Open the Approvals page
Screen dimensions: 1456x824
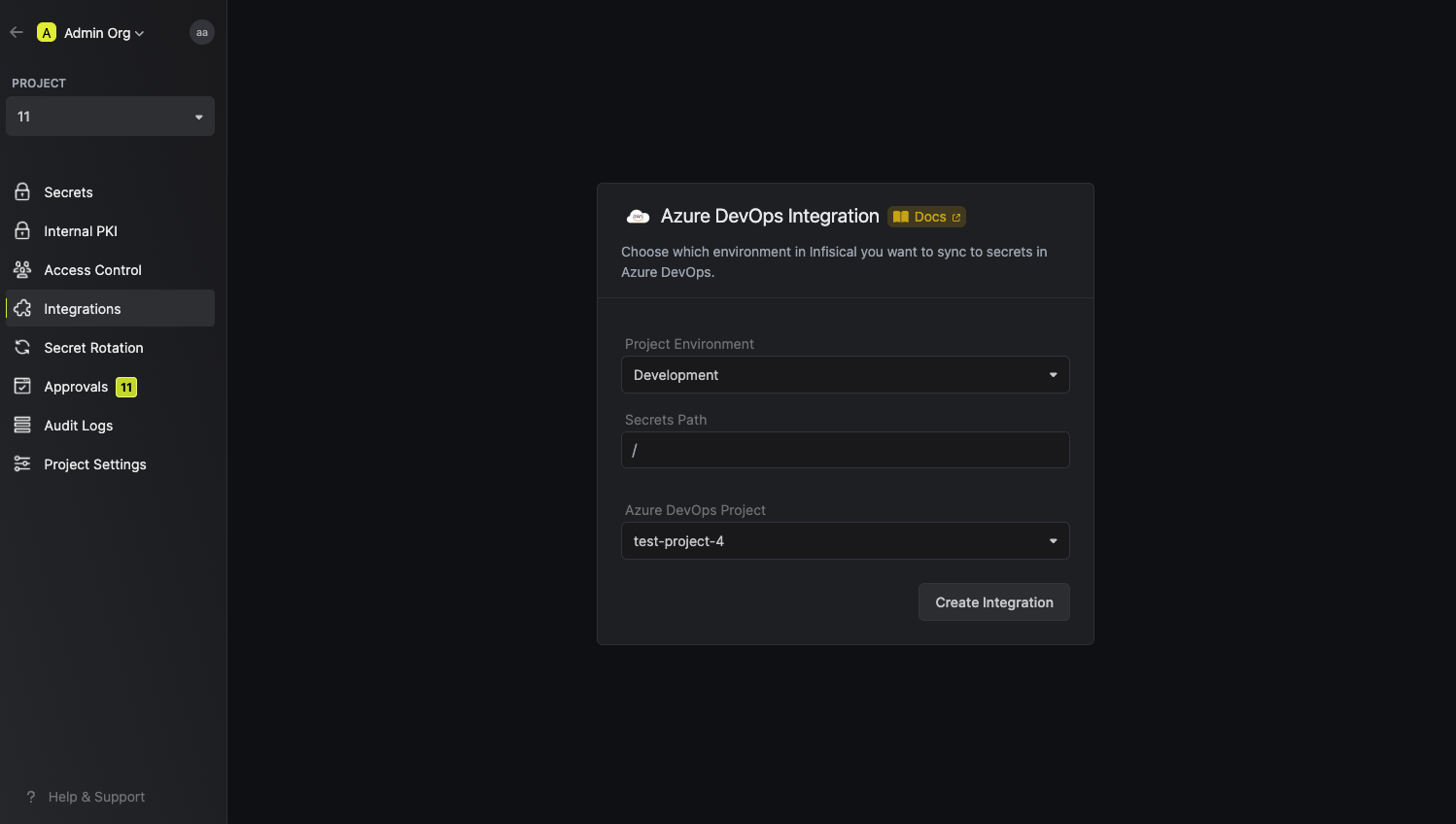tap(110, 386)
